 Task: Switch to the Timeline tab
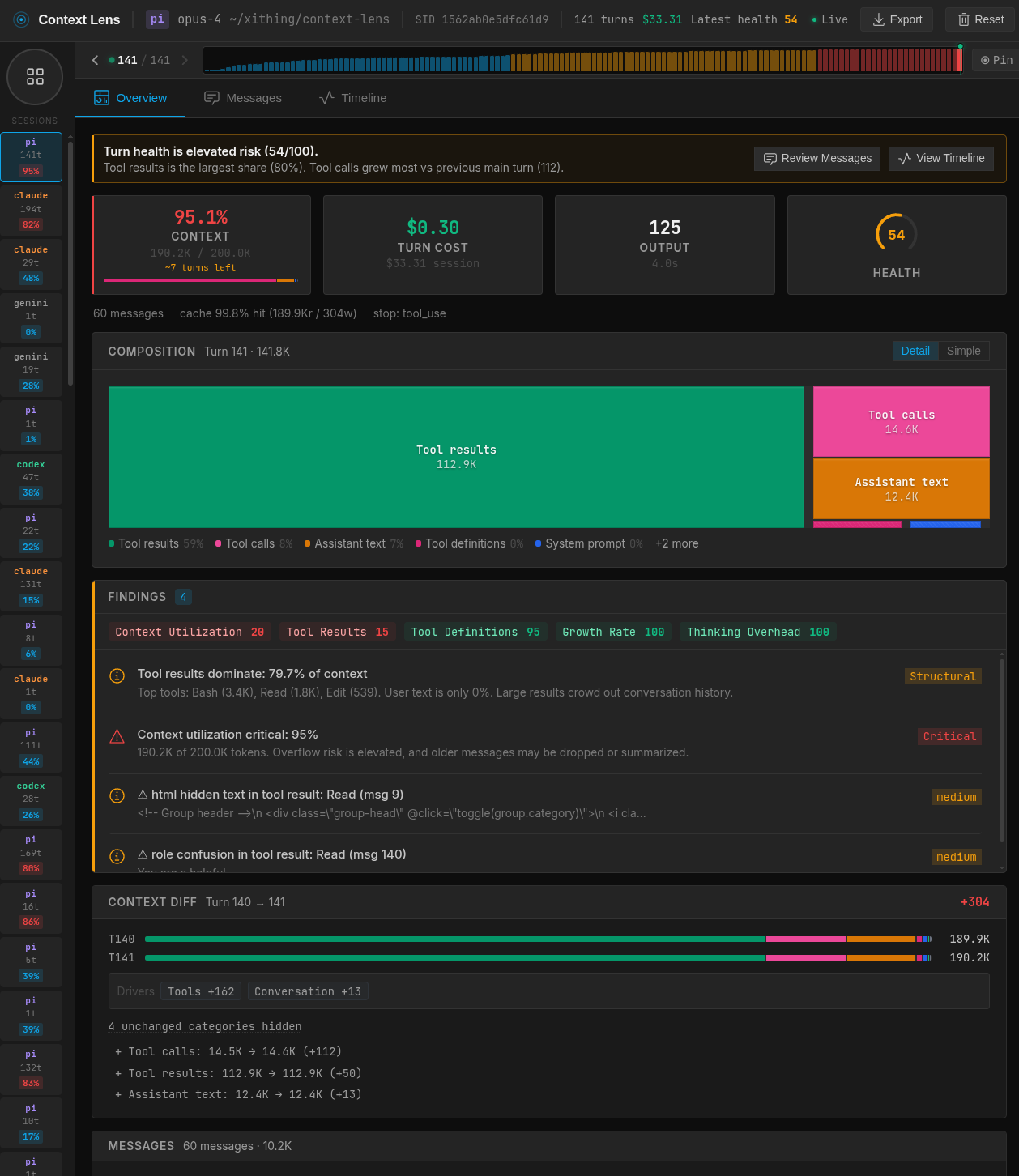pyautogui.click(x=353, y=98)
